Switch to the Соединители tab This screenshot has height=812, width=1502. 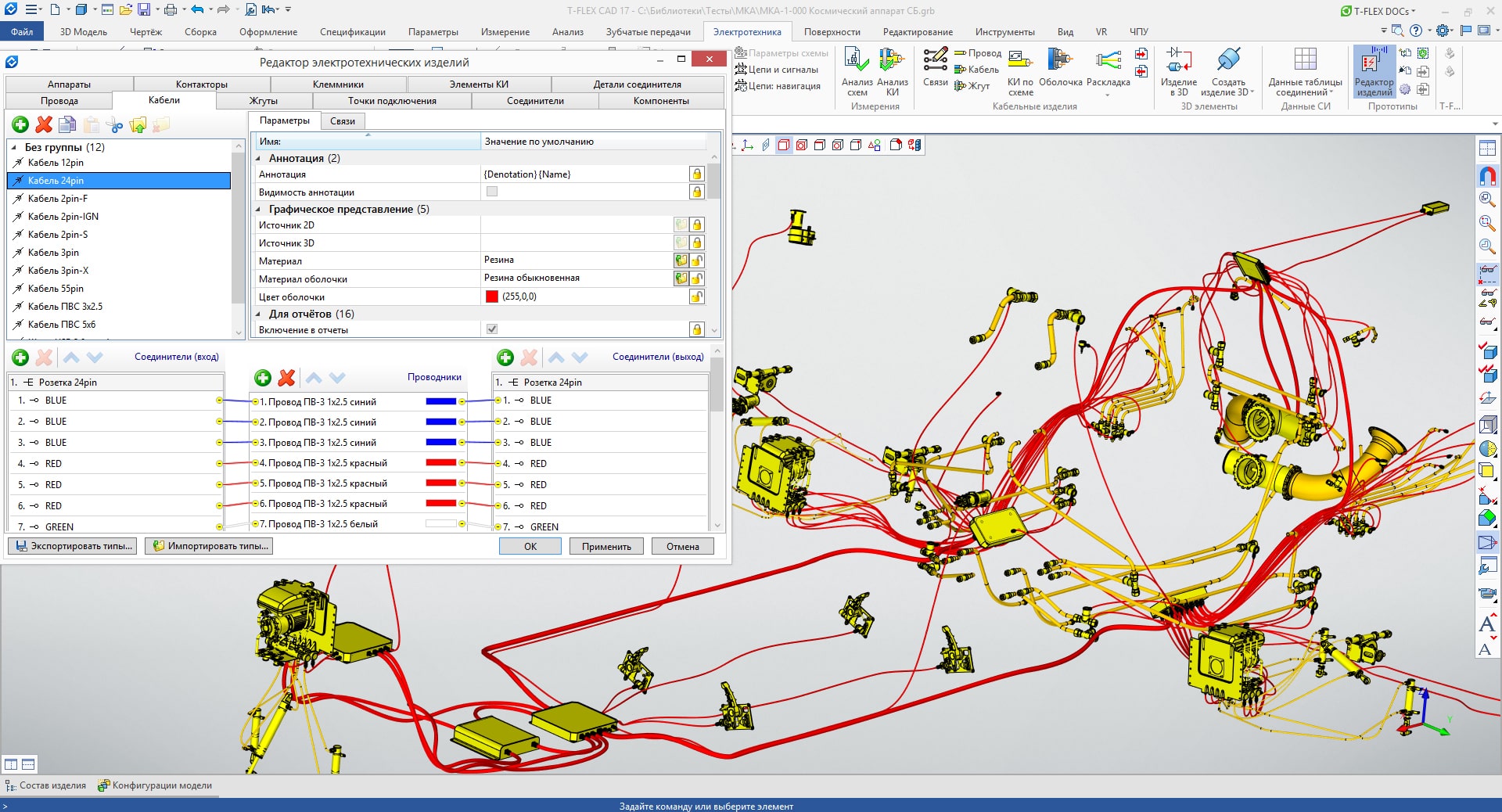tap(535, 101)
